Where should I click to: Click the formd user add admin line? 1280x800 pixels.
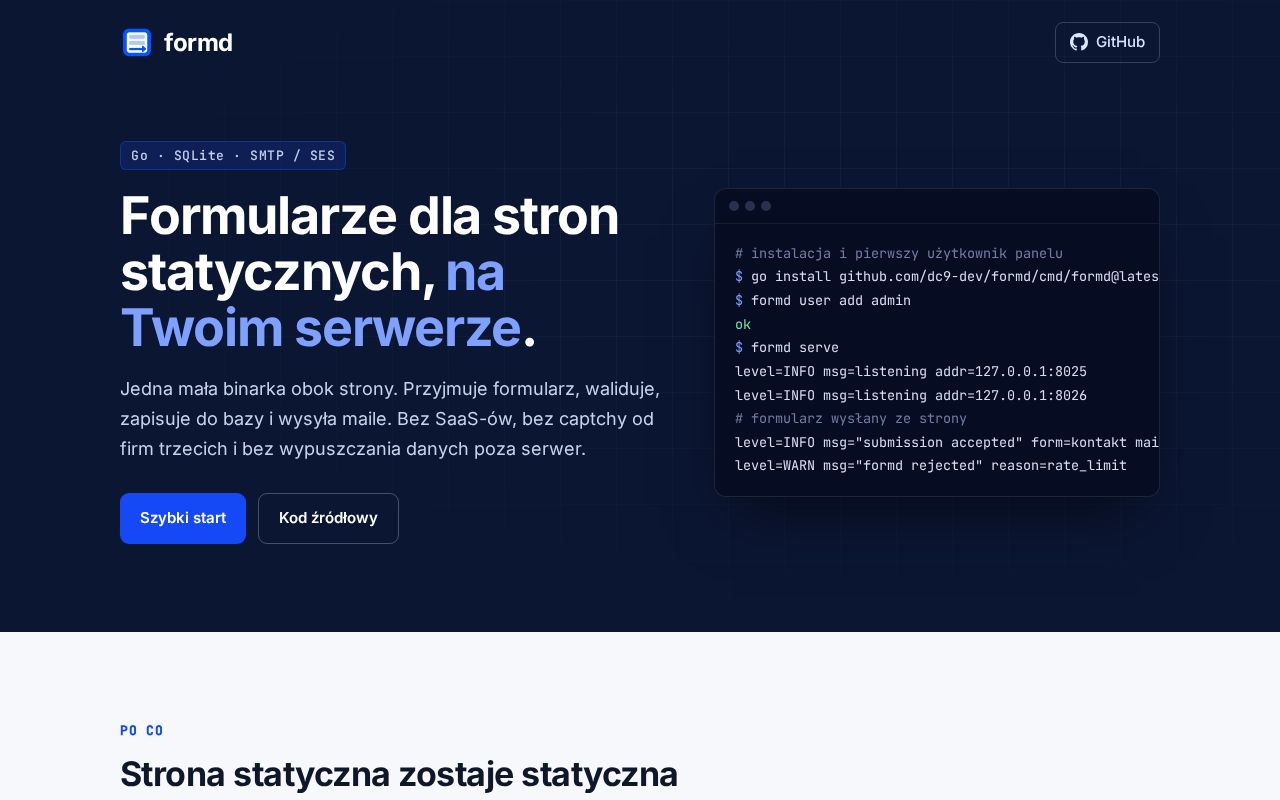tap(823, 300)
